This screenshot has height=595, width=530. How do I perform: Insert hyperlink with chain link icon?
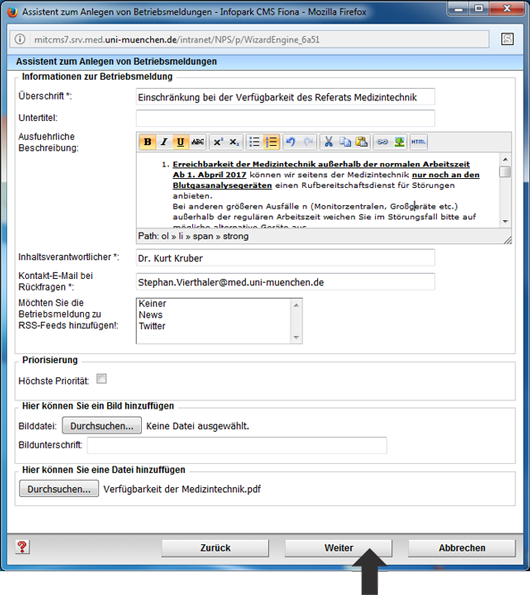point(382,142)
